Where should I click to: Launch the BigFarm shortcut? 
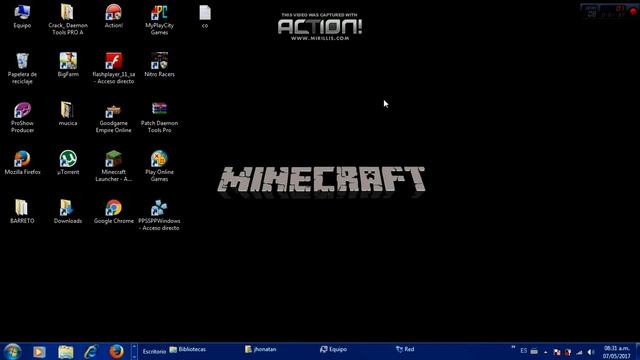pyautogui.click(x=68, y=65)
